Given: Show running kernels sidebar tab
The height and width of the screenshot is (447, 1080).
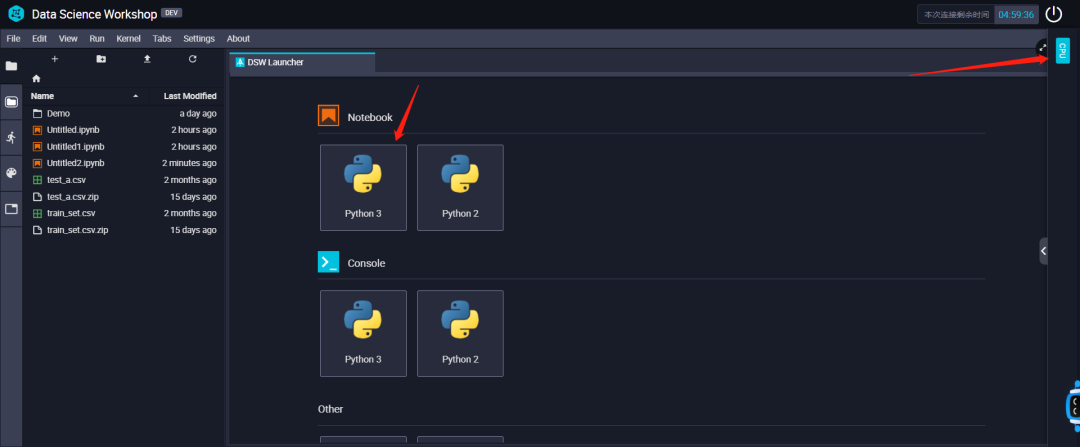Looking at the screenshot, I should 11,137.
